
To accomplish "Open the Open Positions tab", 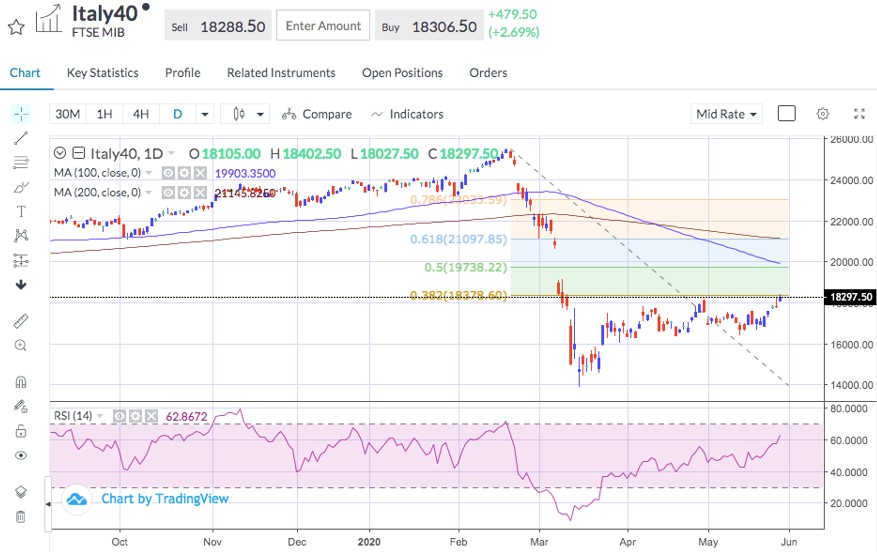I will point(402,73).
